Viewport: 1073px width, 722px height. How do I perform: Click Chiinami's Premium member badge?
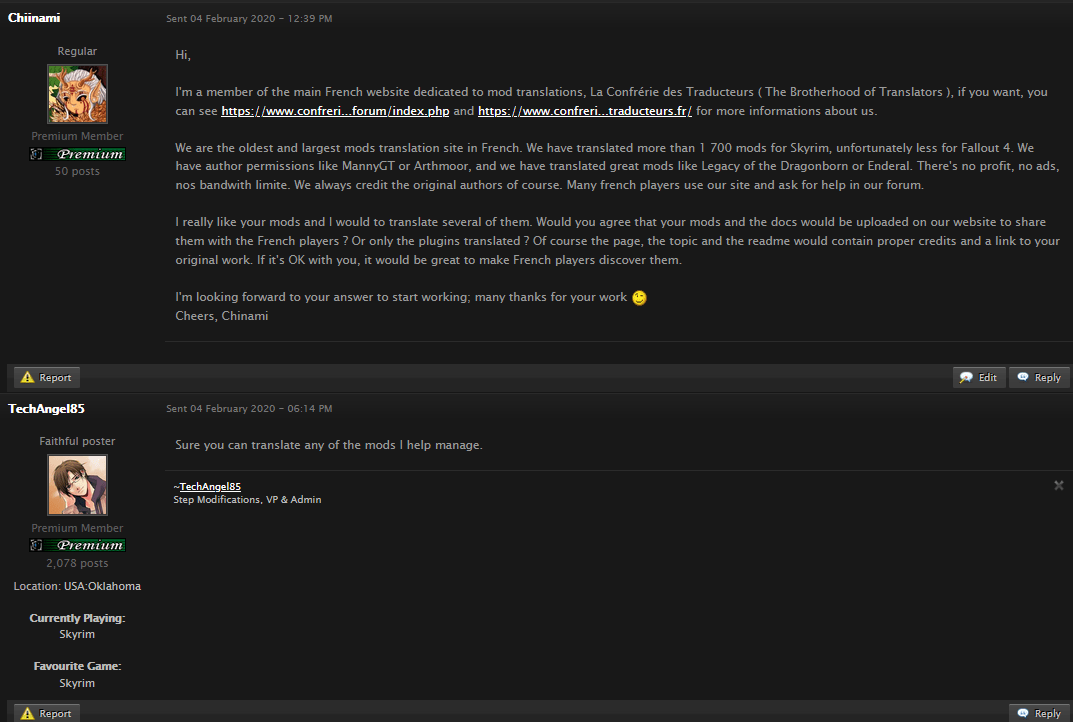(77, 154)
